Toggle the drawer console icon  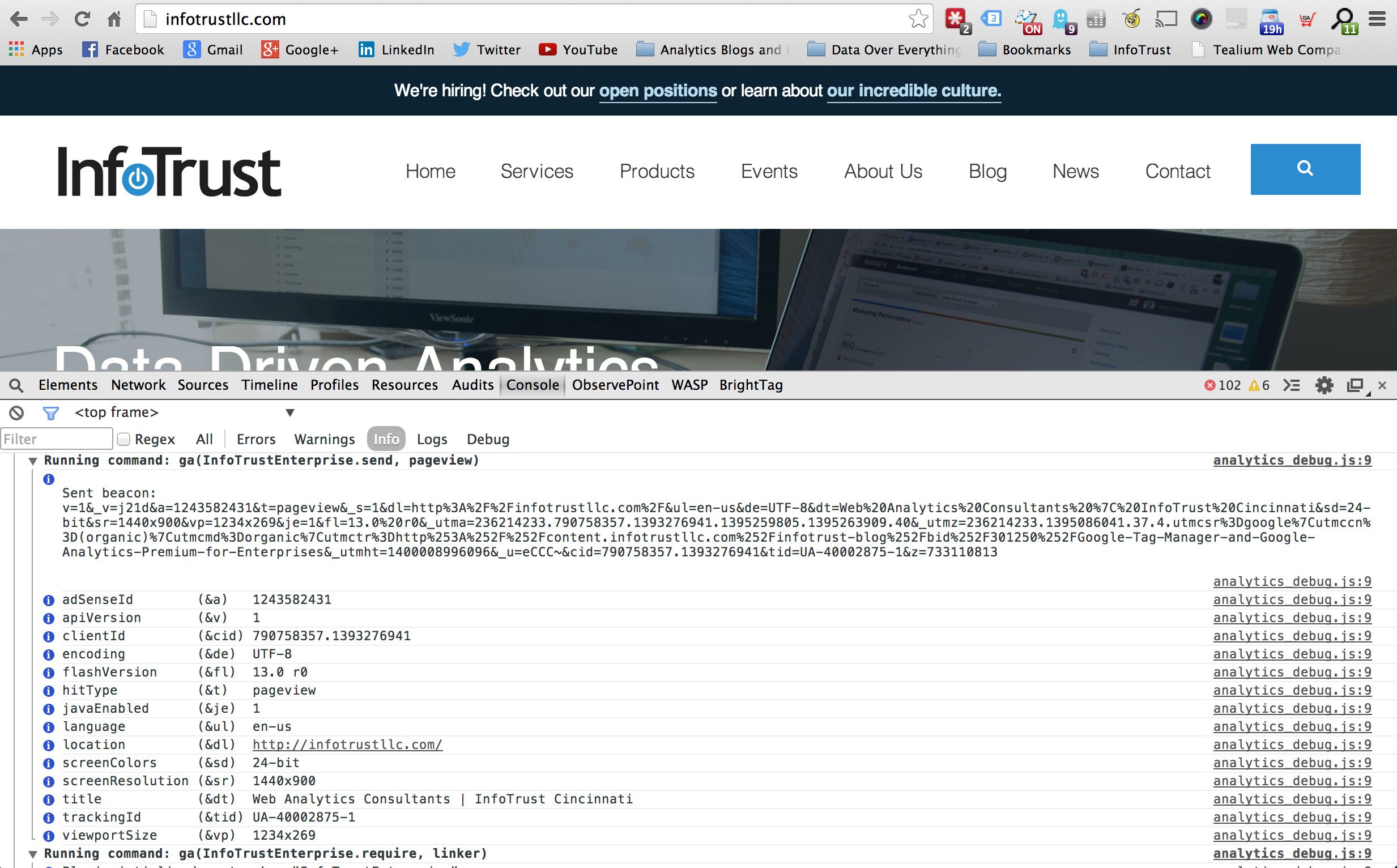tap(1292, 385)
